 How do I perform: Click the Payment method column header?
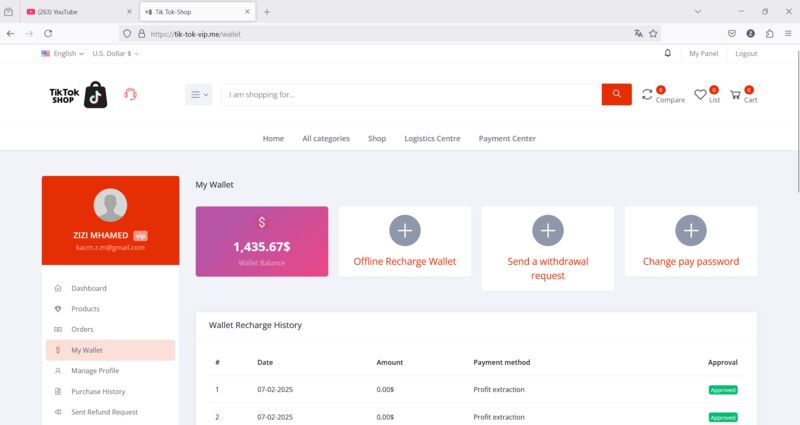[502, 362]
